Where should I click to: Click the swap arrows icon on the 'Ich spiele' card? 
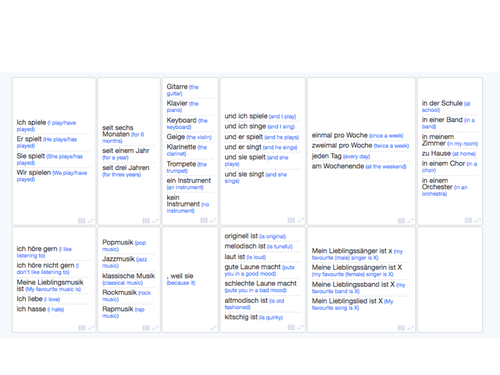point(91,221)
